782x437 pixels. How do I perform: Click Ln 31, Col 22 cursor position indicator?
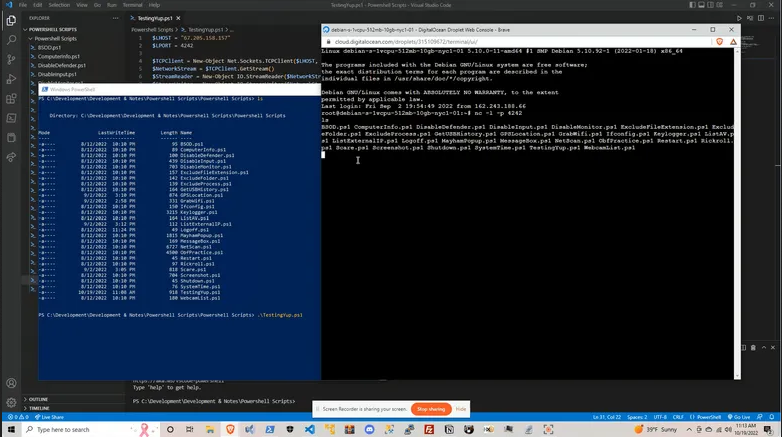606,417
